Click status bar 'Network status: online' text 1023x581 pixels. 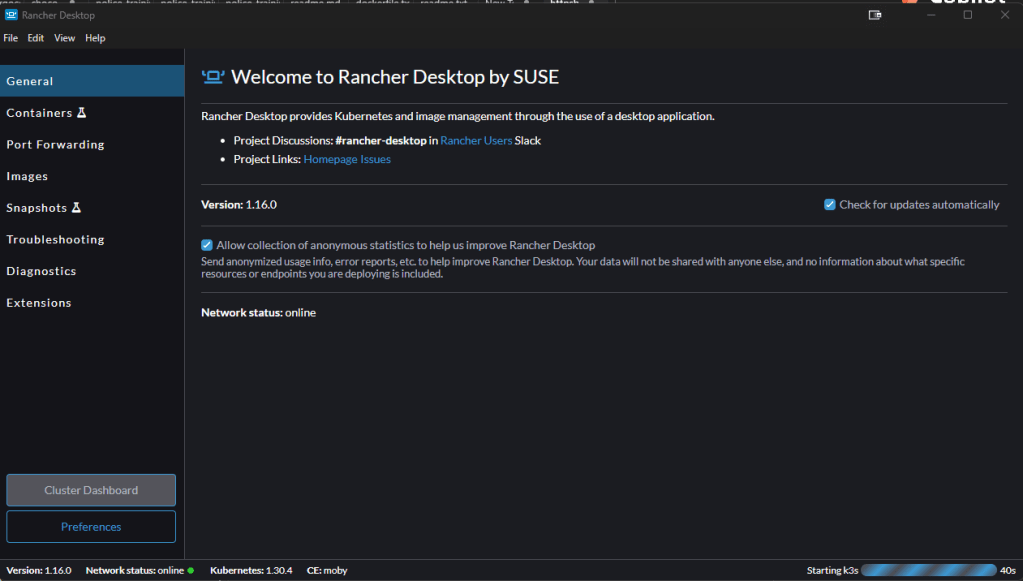tap(134, 571)
